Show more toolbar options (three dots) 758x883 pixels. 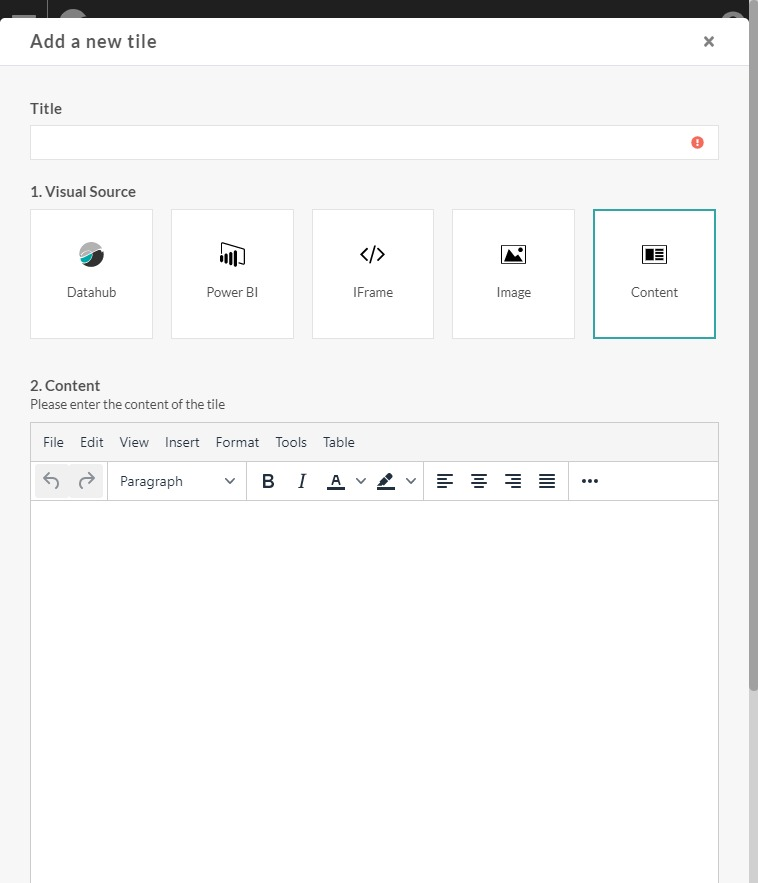(x=589, y=481)
